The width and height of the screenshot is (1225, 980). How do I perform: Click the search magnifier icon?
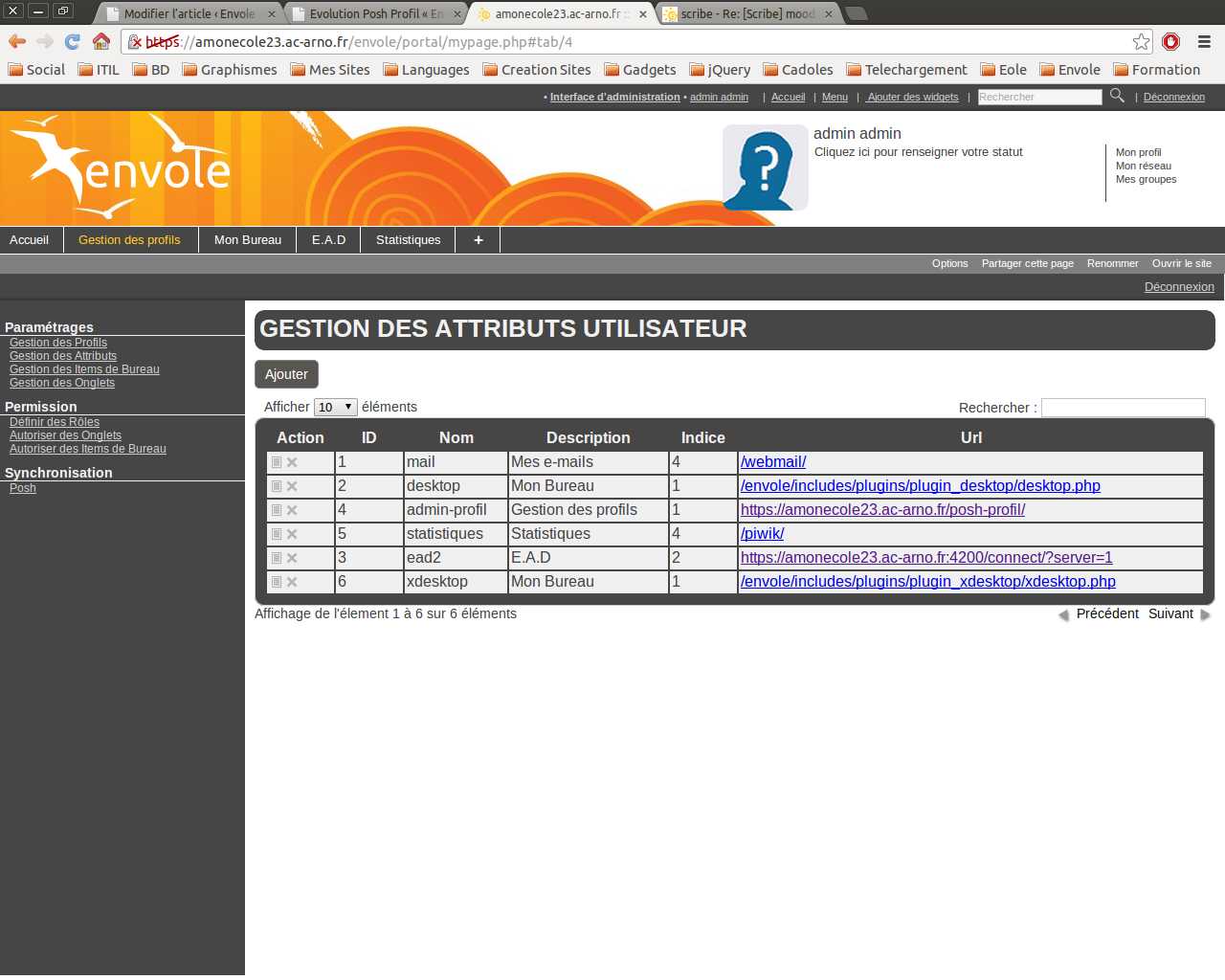[x=1117, y=96]
